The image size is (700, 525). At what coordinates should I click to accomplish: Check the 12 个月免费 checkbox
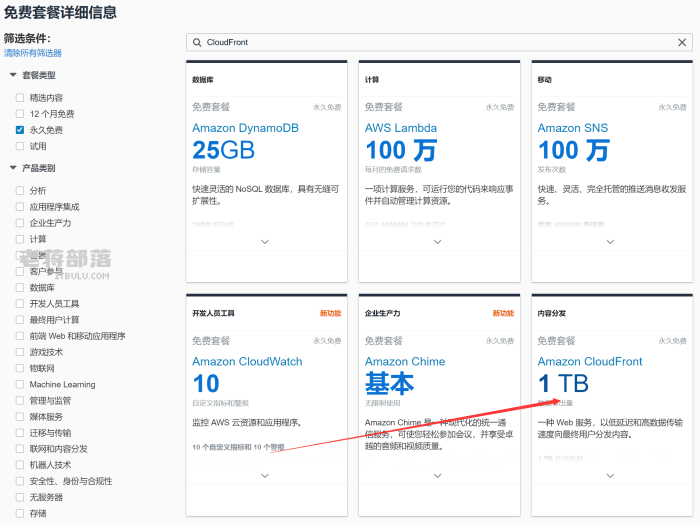point(20,113)
